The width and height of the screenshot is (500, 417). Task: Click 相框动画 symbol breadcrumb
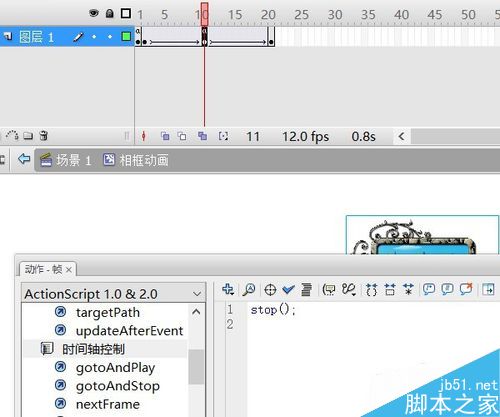point(136,160)
